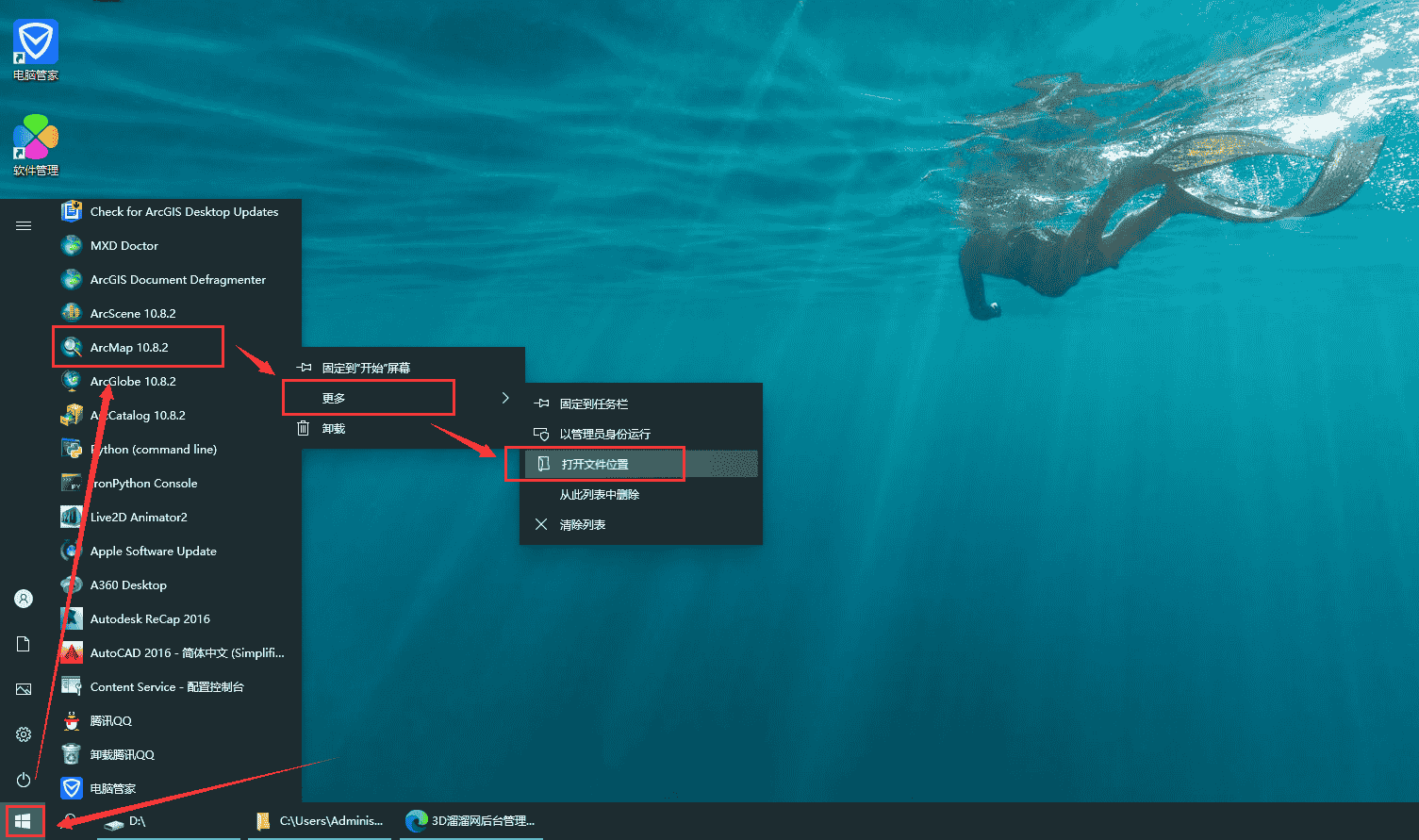Choose 固定到任务栏 in the submenu

(x=641, y=404)
